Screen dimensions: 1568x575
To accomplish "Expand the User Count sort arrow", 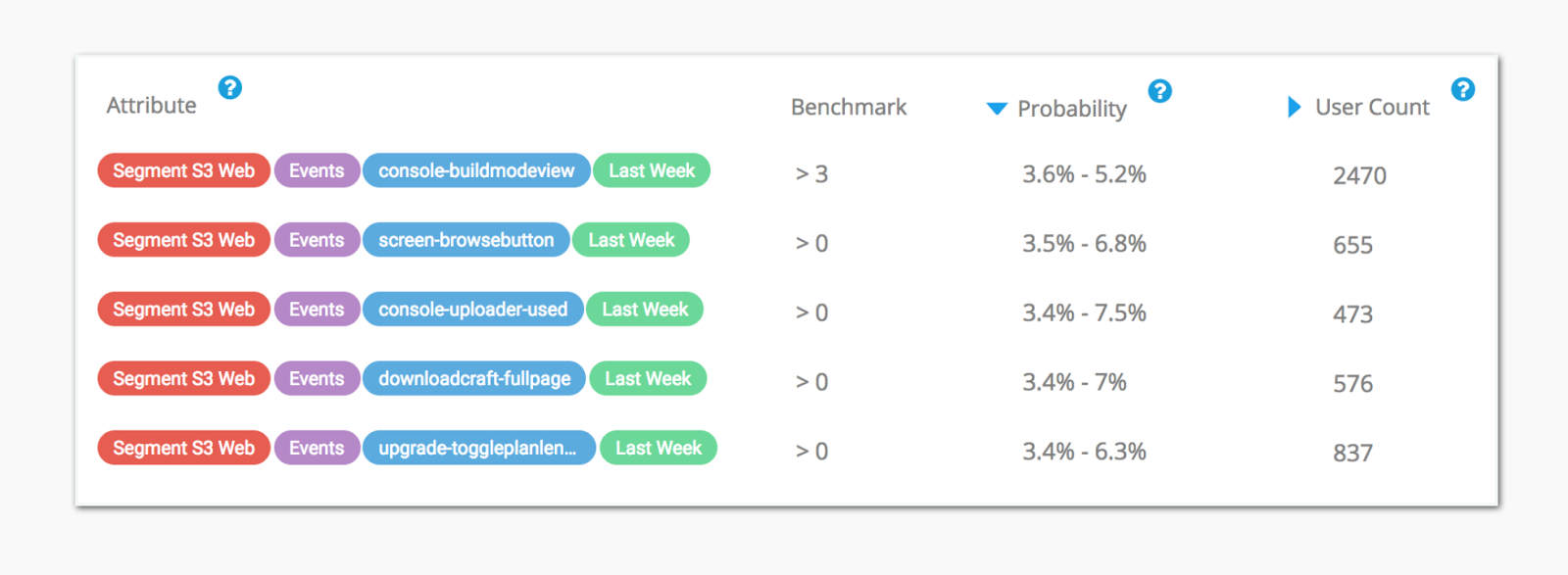I will (x=1294, y=107).
